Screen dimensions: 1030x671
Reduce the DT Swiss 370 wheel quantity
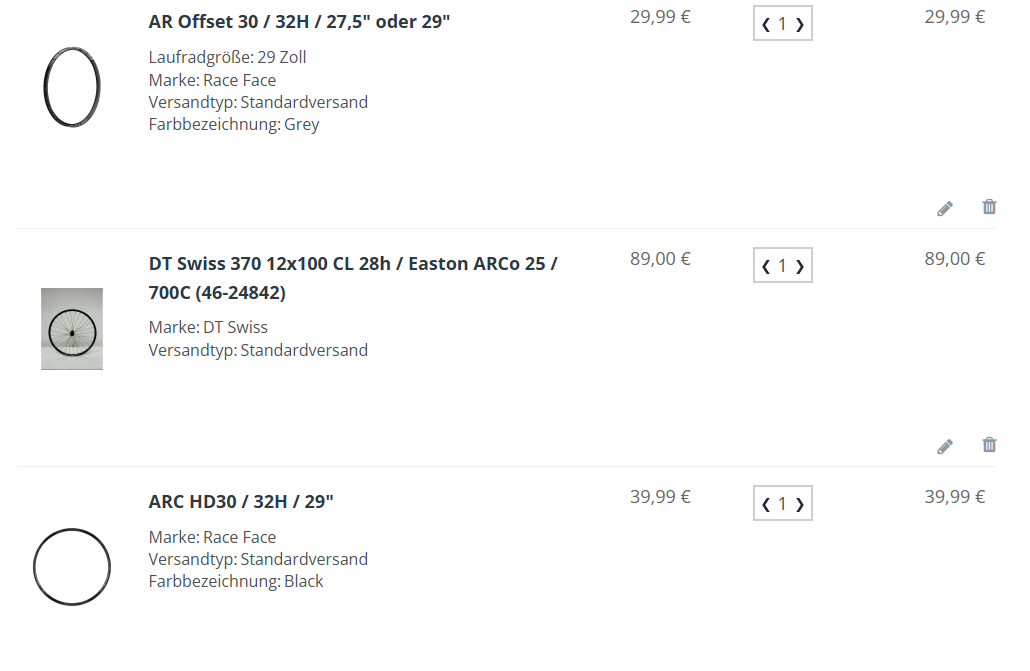coord(766,266)
